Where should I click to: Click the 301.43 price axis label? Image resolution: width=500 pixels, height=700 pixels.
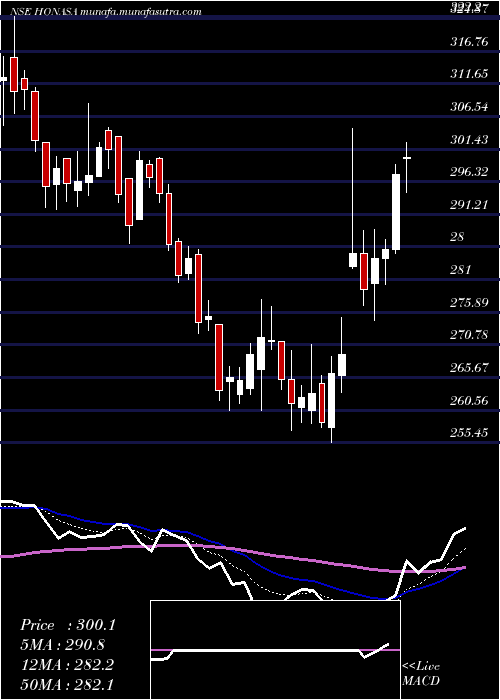point(469,140)
